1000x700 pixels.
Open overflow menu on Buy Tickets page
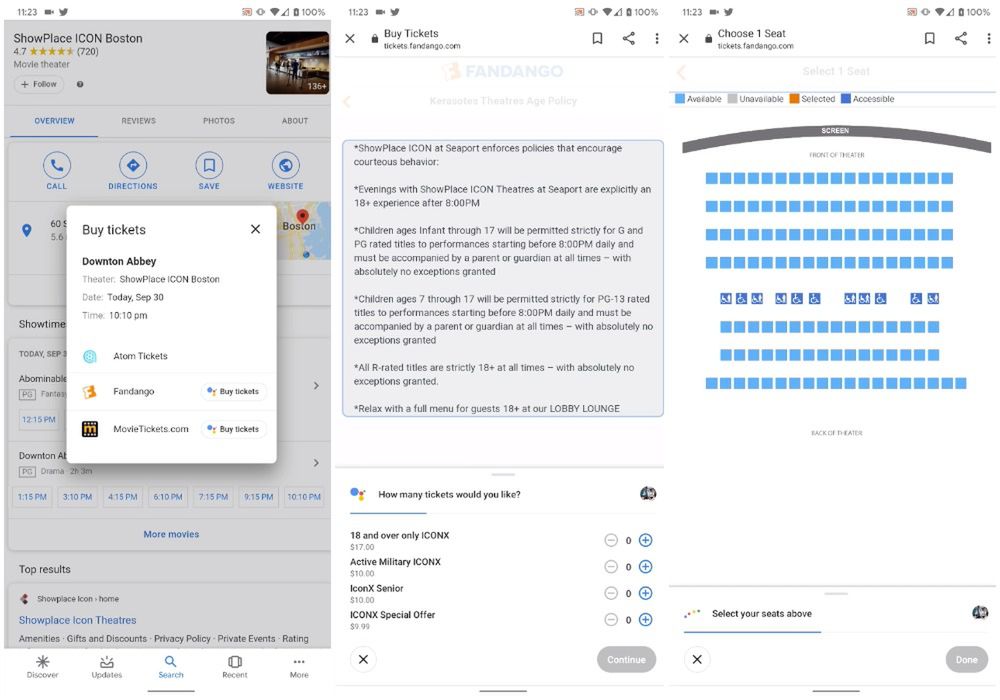coord(657,38)
